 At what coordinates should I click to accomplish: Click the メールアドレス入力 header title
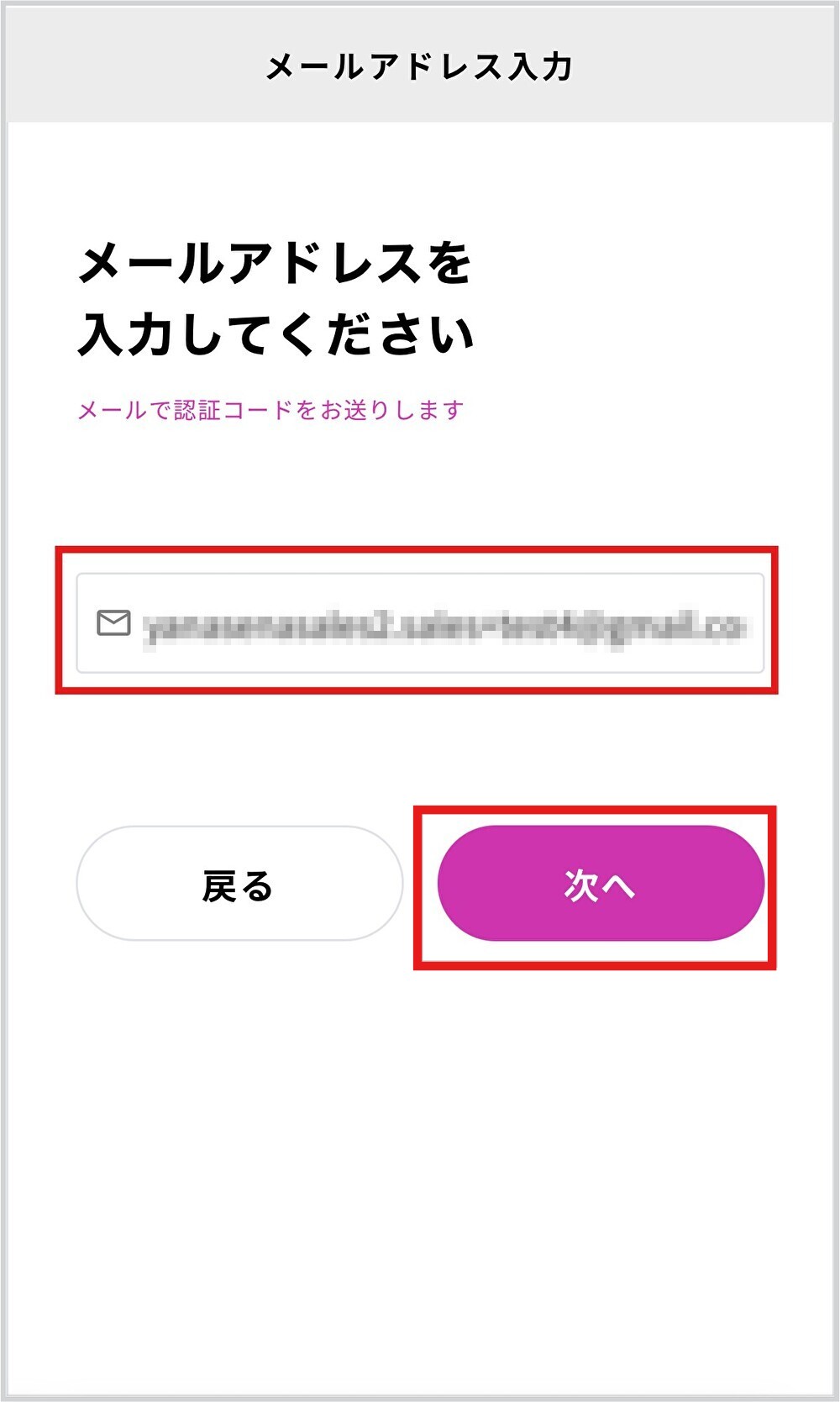pos(418,66)
